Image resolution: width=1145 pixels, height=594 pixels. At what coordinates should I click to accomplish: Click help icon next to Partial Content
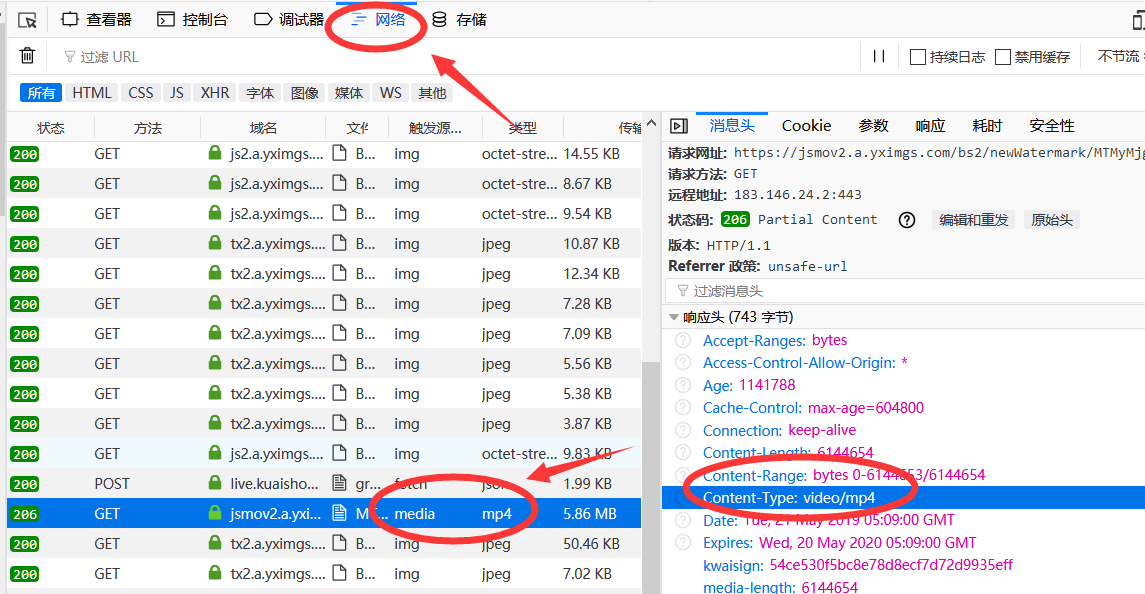click(907, 220)
